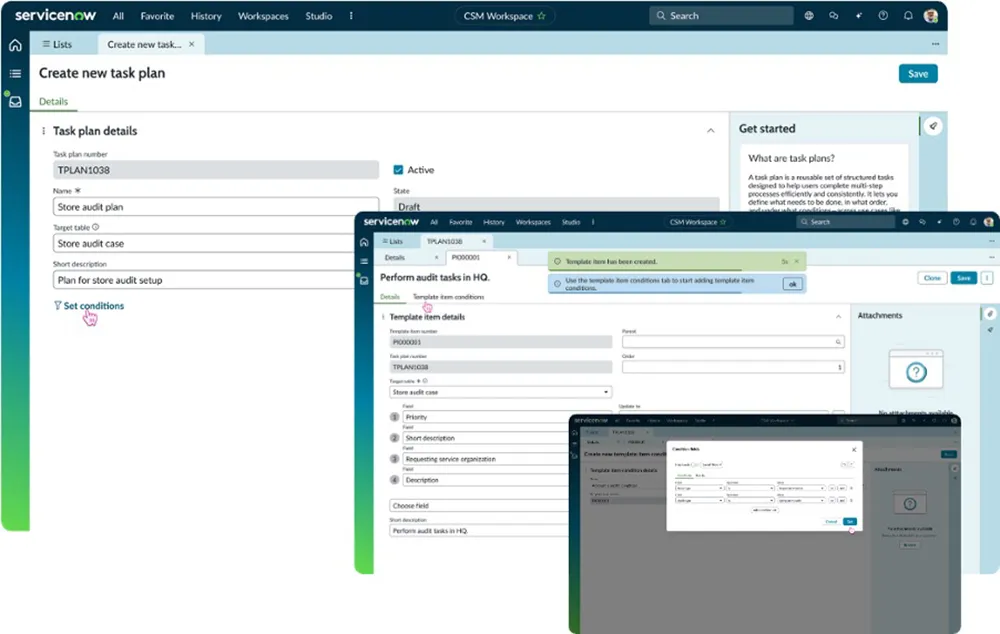Open the notifications bell icon
This screenshot has height=634, width=1000.
[907, 16]
